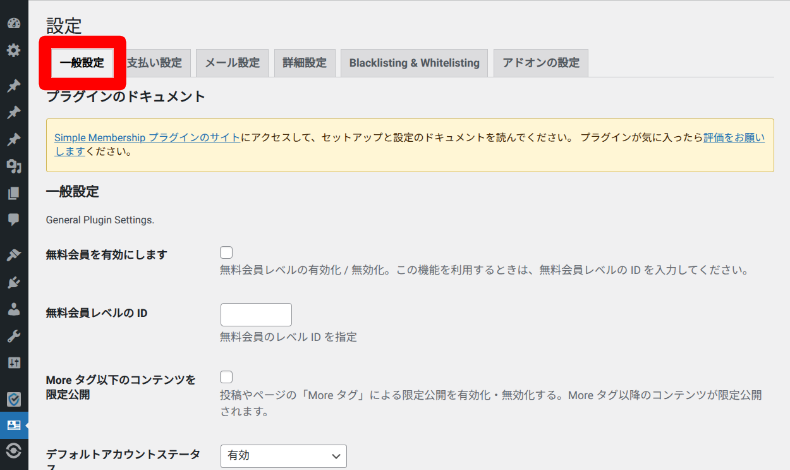Open the middle pushpin icon of three

pyautogui.click(x=14, y=112)
